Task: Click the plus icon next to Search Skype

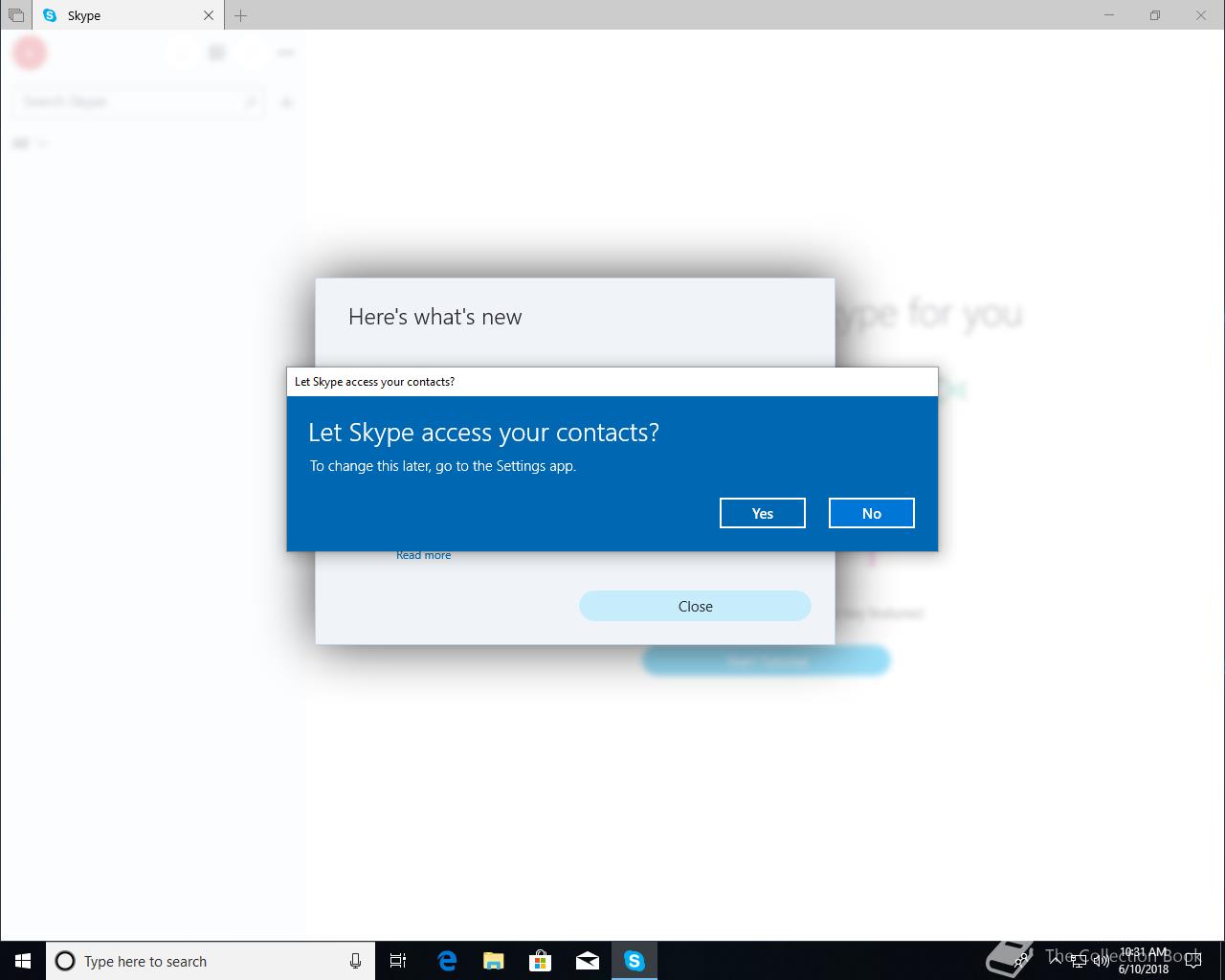Action: click(286, 102)
